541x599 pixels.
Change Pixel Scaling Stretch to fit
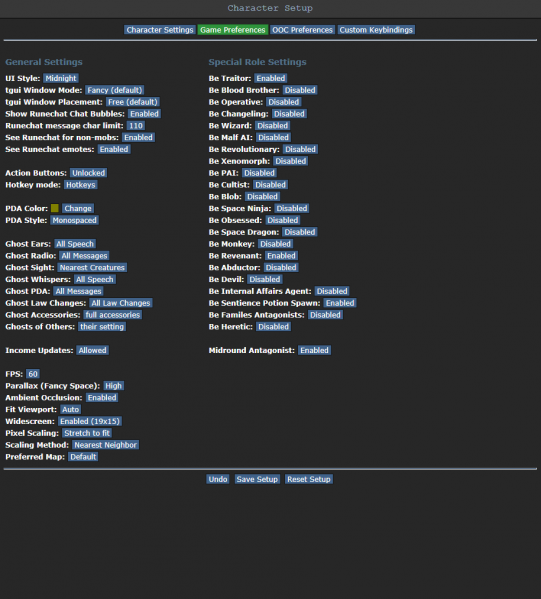pos(87,434)
